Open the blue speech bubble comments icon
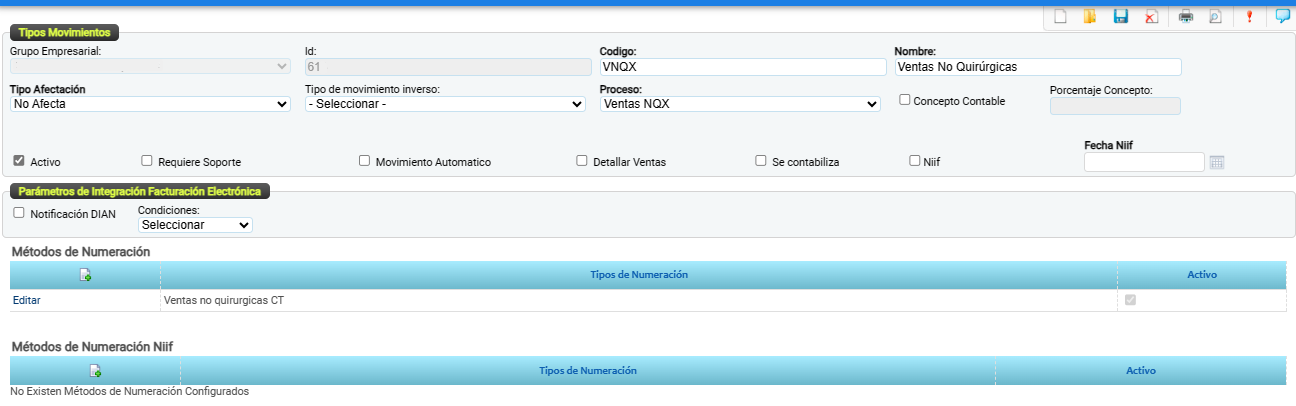Screen dimensions: 1296x406 pyautogui.click(x=1282, y=17)
